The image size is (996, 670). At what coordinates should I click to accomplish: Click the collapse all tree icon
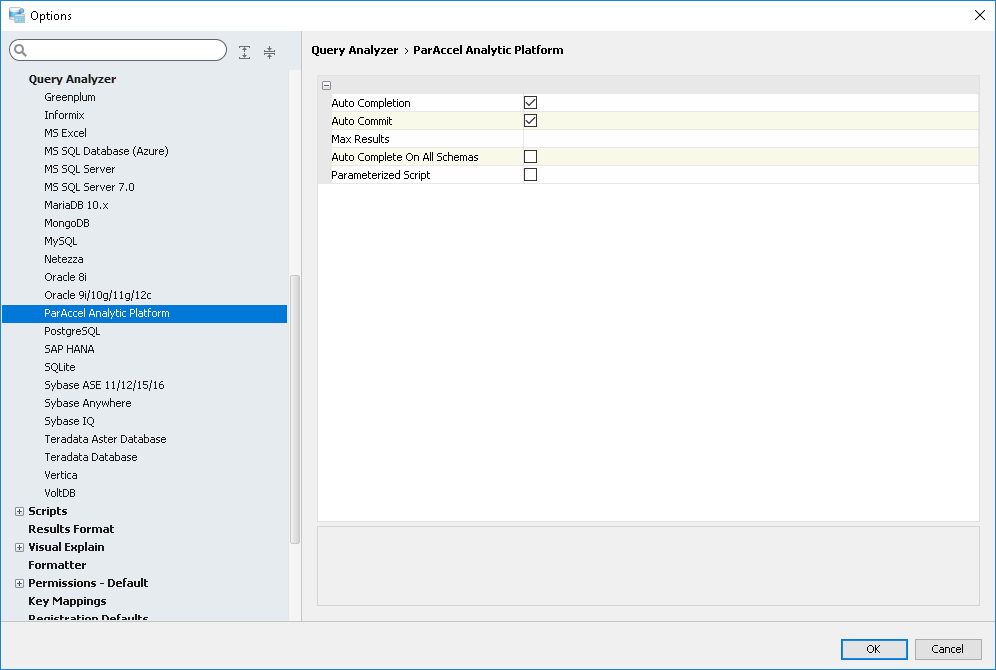(x=269, y=52)
